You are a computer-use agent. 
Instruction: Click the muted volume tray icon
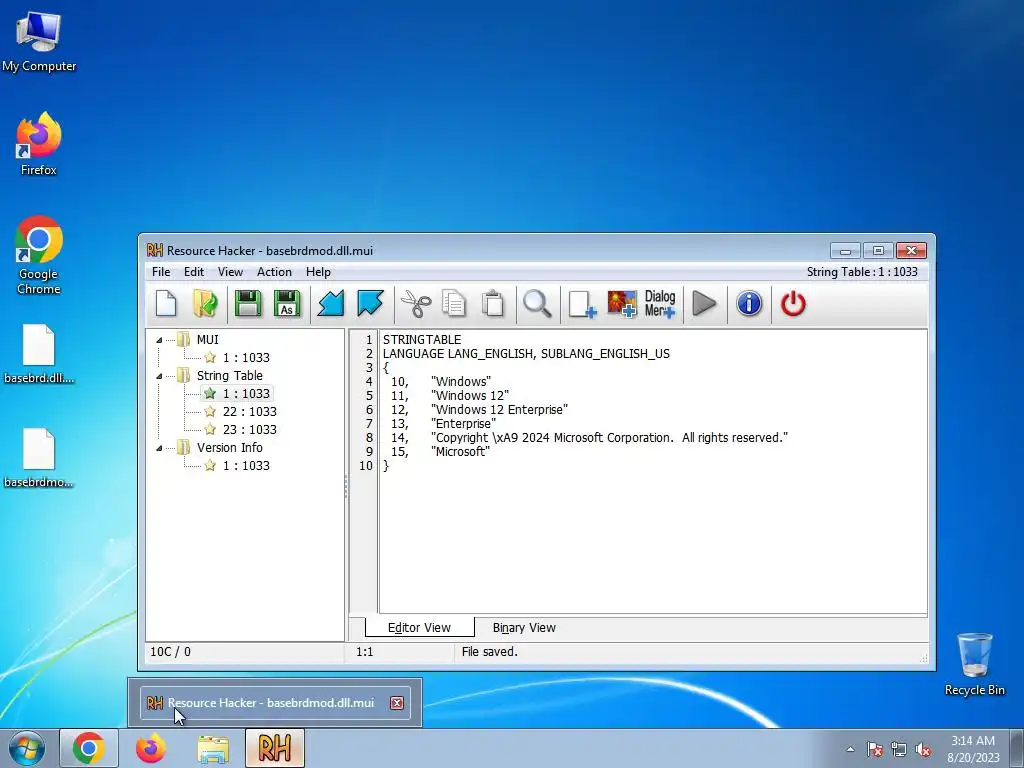pyautogui.click(x=923, y=750)
